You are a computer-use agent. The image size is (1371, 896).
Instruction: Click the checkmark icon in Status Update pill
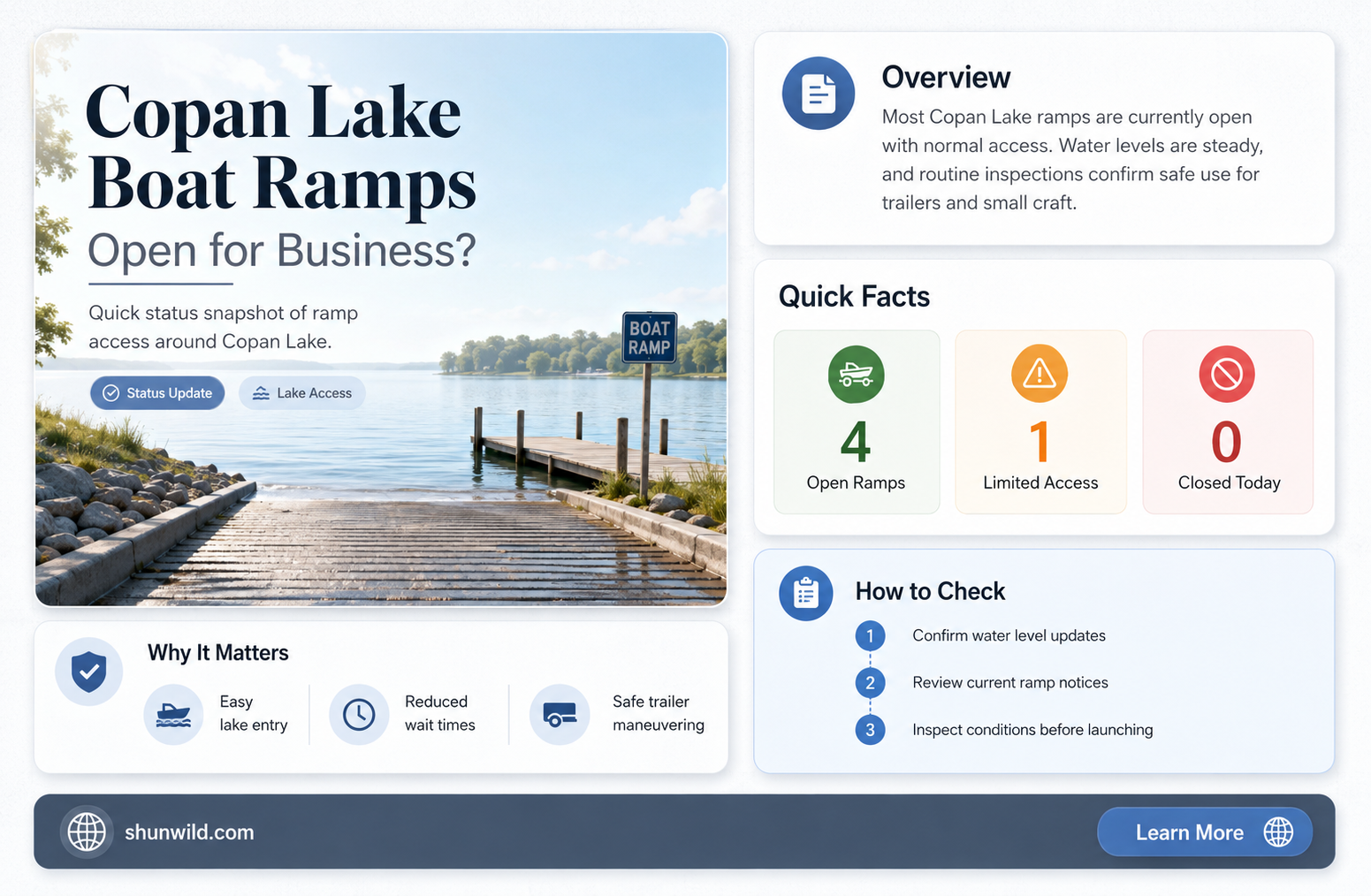pyautogui.click(x=110, y=393)
